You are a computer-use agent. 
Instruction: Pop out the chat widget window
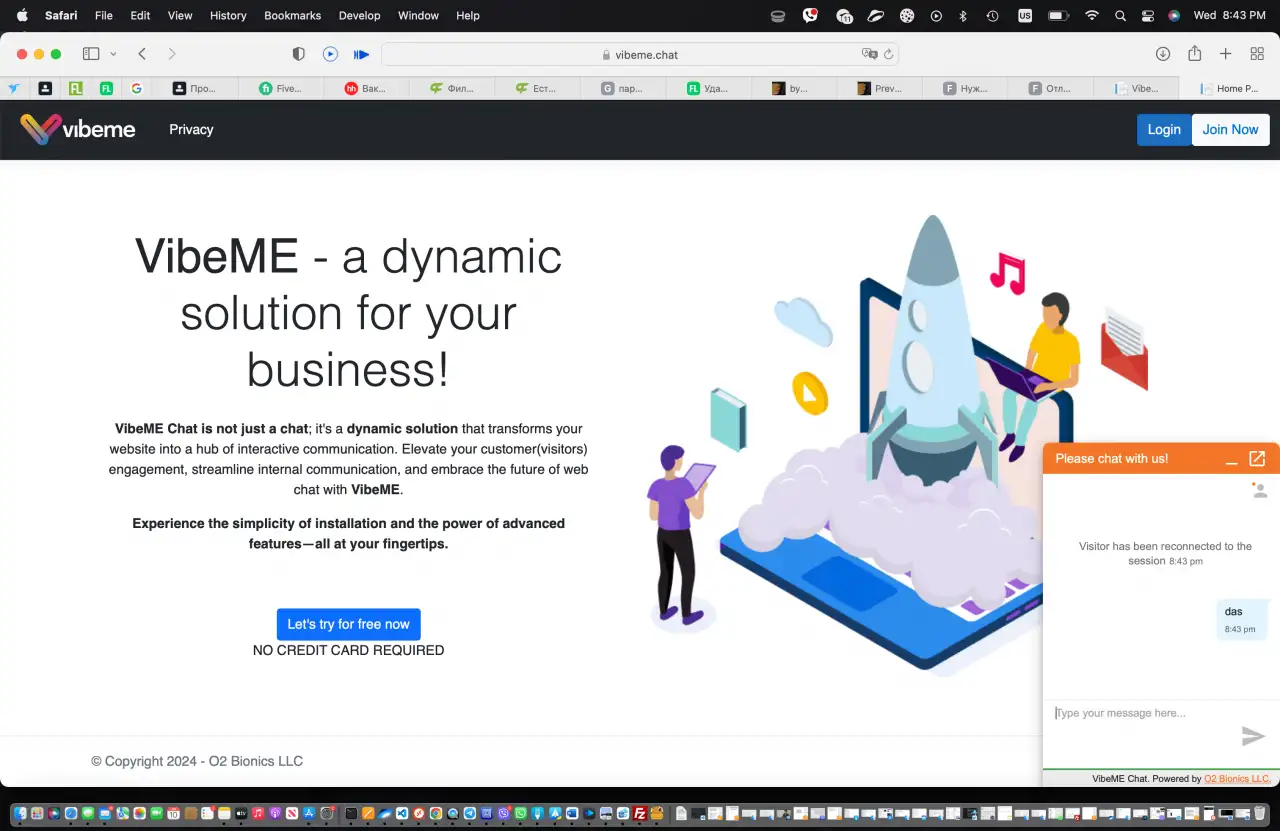pyautogui.click(x=1257, y=458)
